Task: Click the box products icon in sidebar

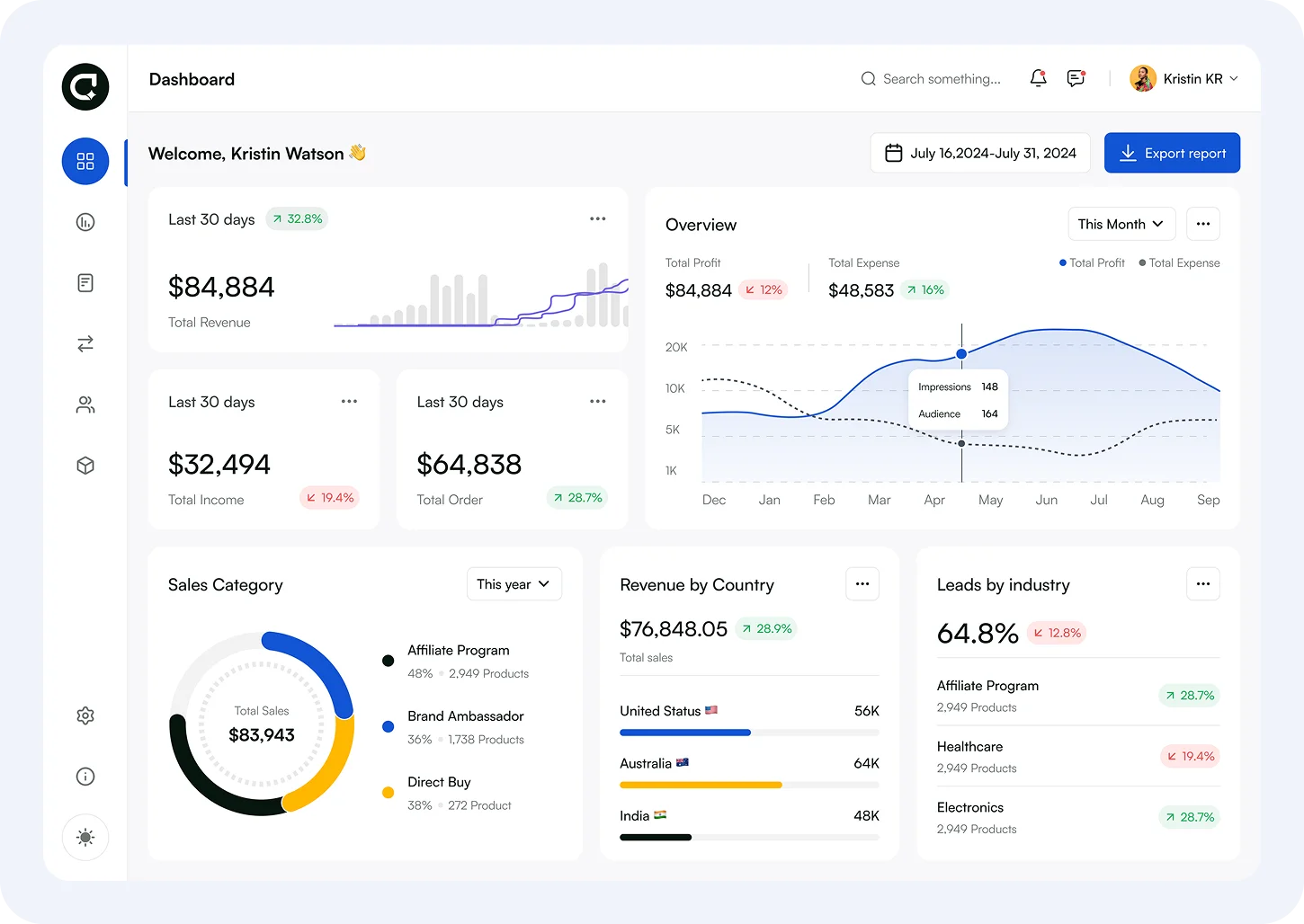Action: [x=85, y=466]
